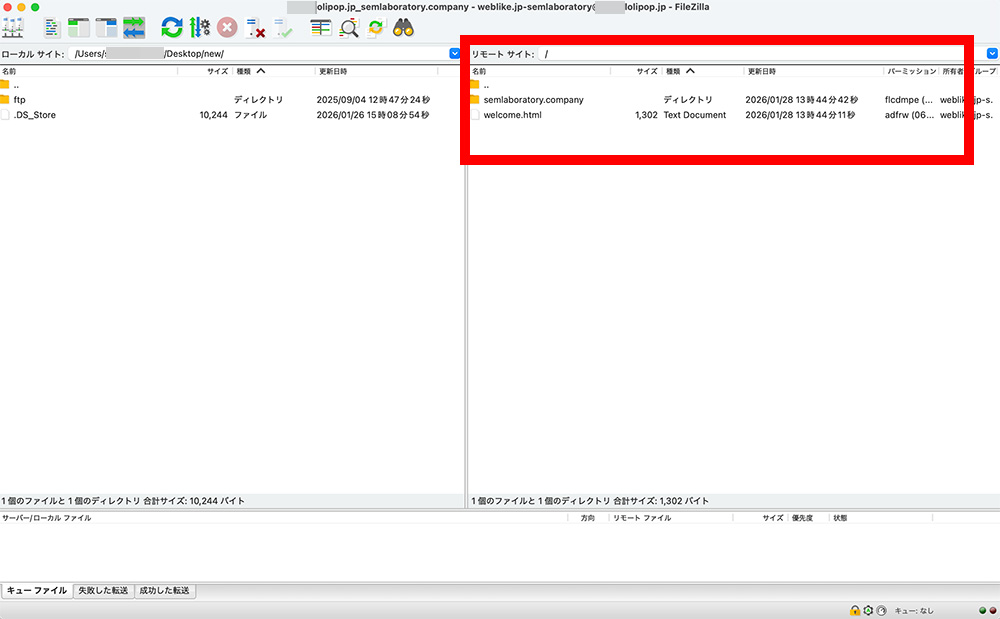Viewport: 1000px width, 619px height.
Task: Switch to the 失敗した転送 tab
Action: (x=103, y=591)
